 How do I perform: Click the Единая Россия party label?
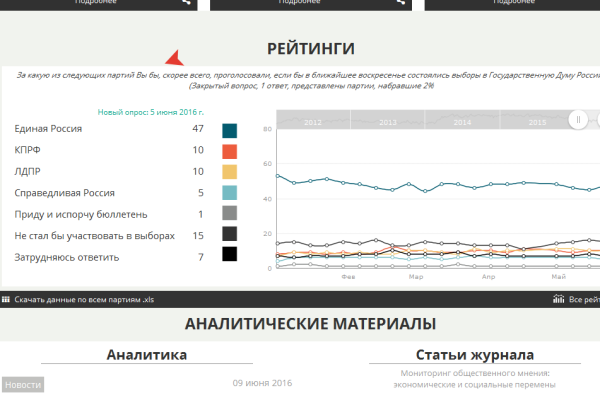(48, 129)
